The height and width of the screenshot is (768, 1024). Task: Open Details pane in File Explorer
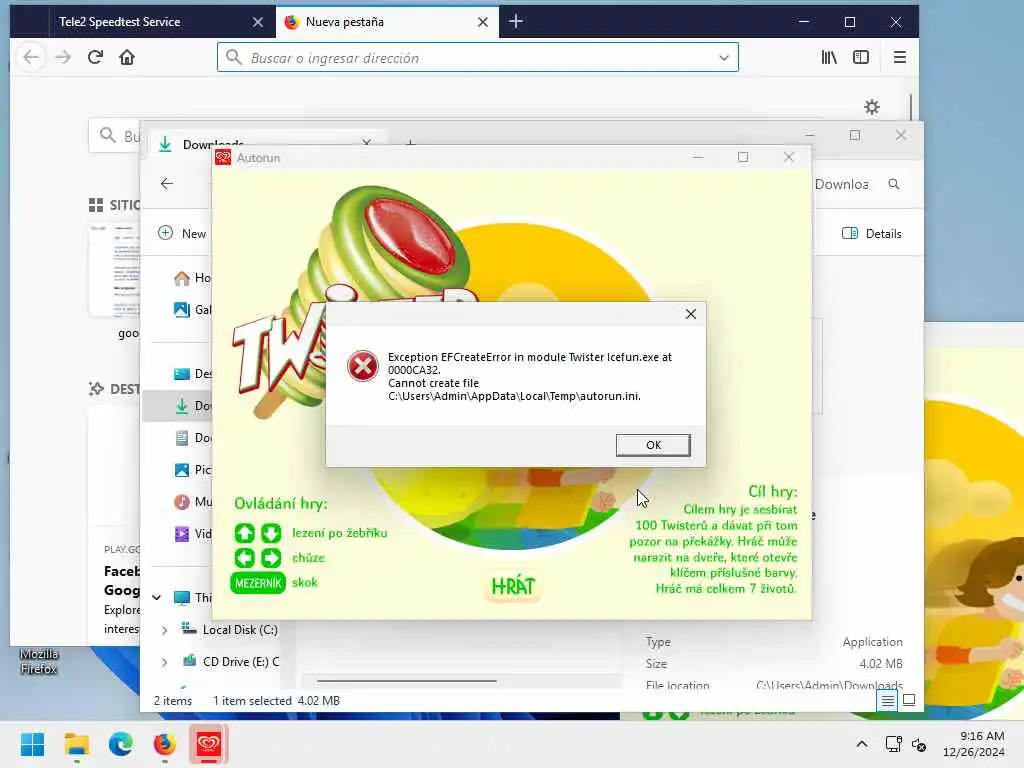(x=872, y=233)
